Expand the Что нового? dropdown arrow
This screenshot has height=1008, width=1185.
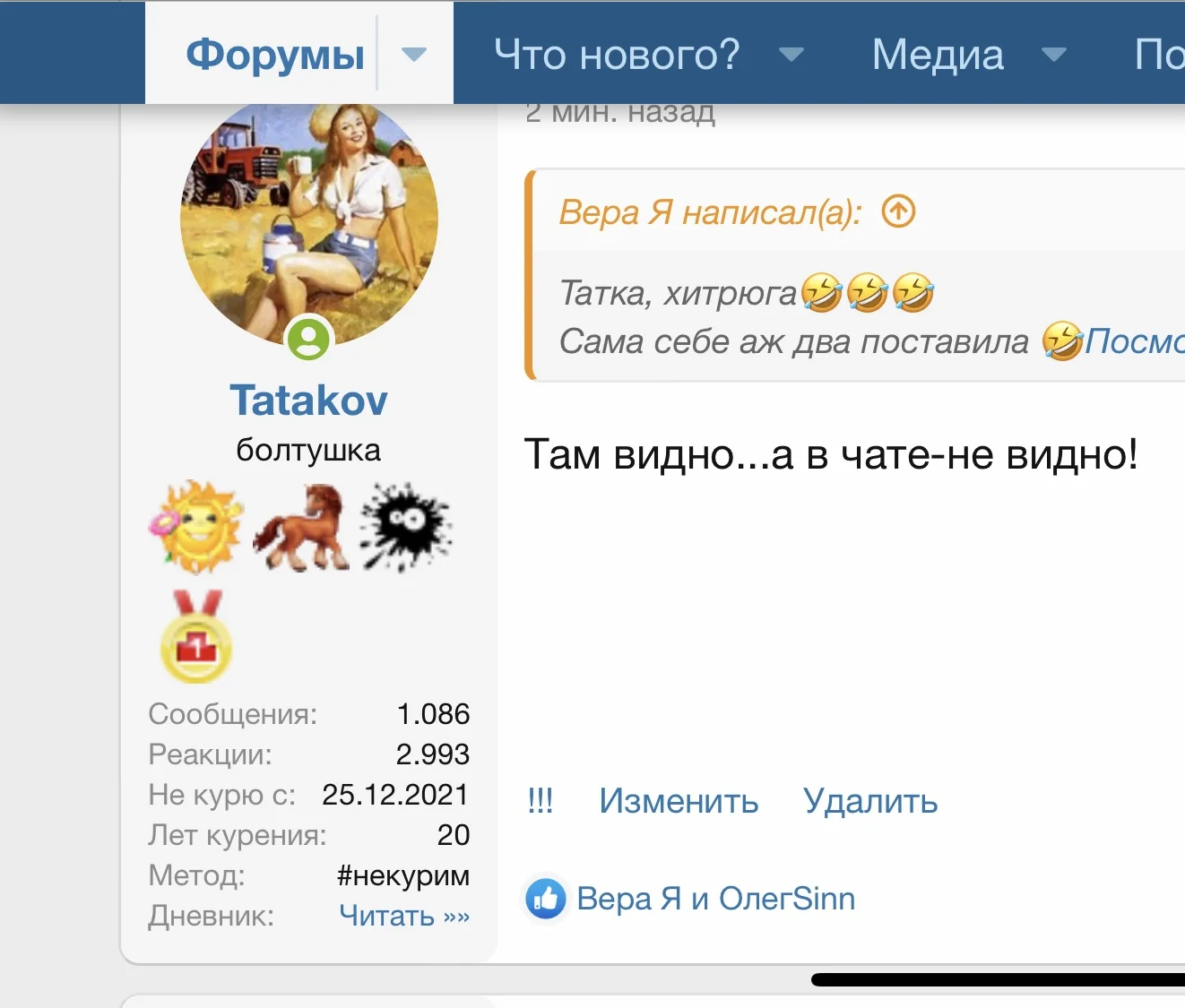tap(791, 55)
